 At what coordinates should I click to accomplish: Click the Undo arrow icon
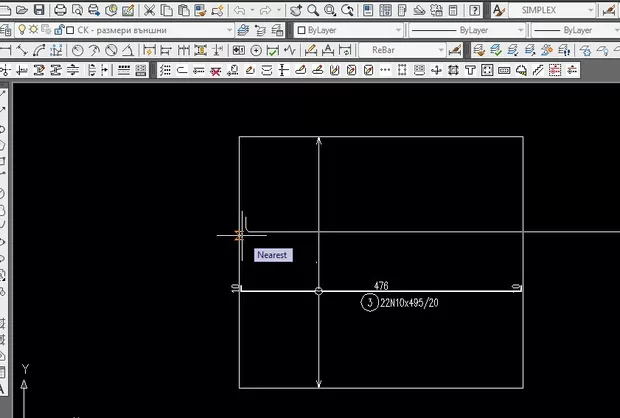[x=240, y=10]
